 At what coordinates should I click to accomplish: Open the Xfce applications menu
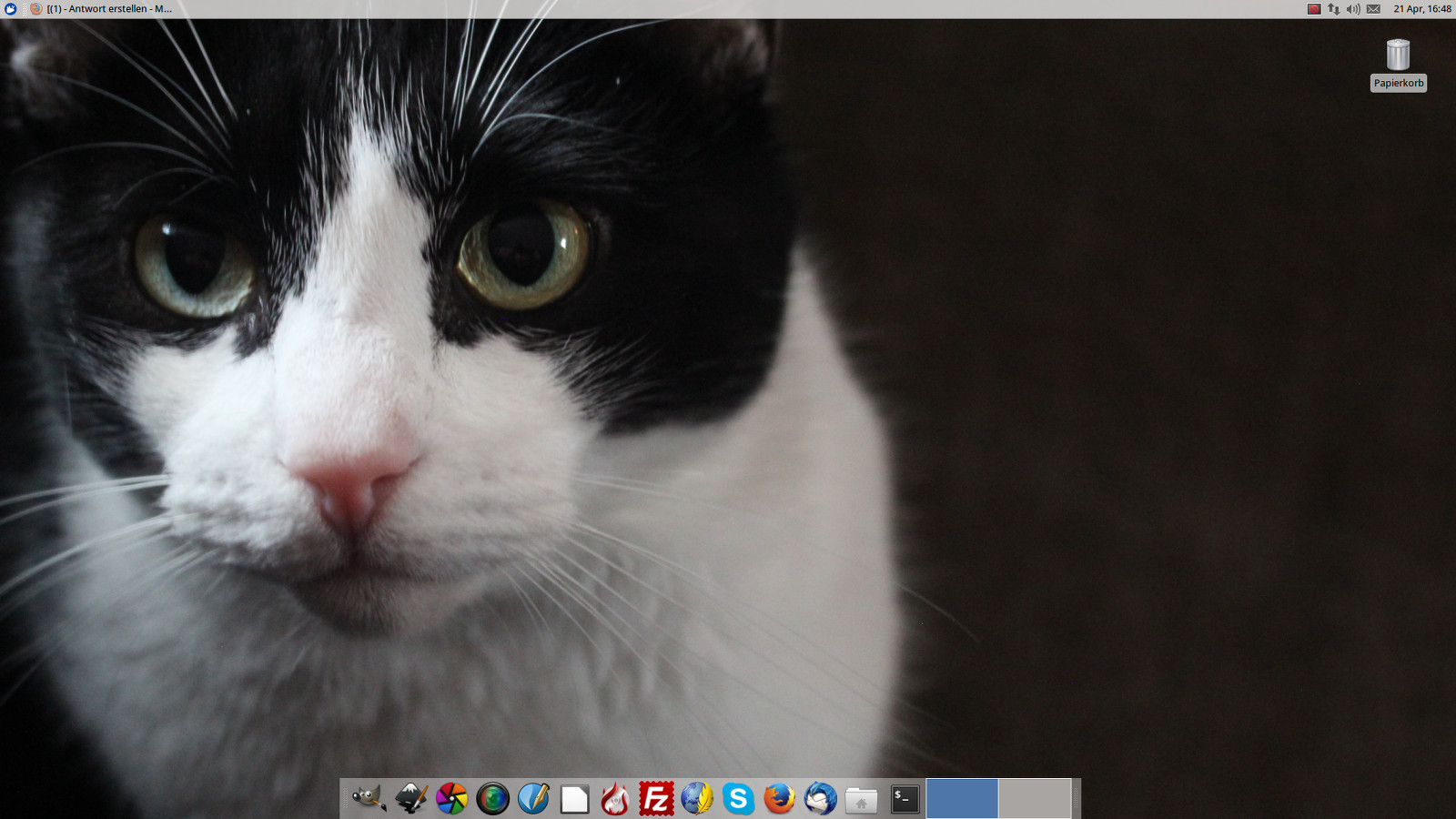pos(11,9)
